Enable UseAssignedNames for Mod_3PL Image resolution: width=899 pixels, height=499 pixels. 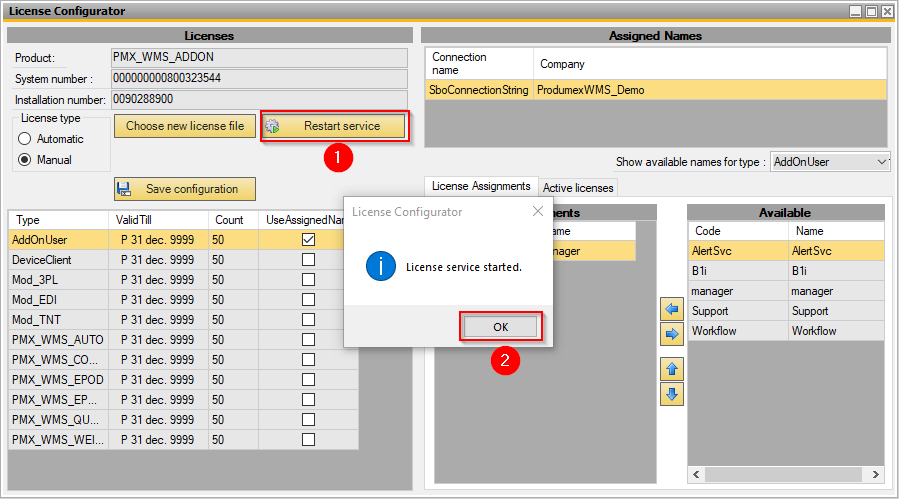(x=308, y=280)
